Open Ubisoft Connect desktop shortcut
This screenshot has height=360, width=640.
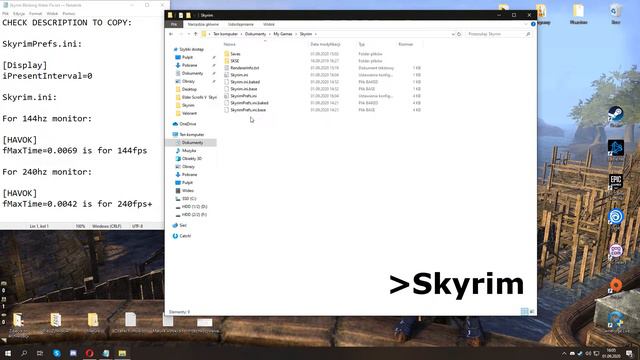click(616, 217)
